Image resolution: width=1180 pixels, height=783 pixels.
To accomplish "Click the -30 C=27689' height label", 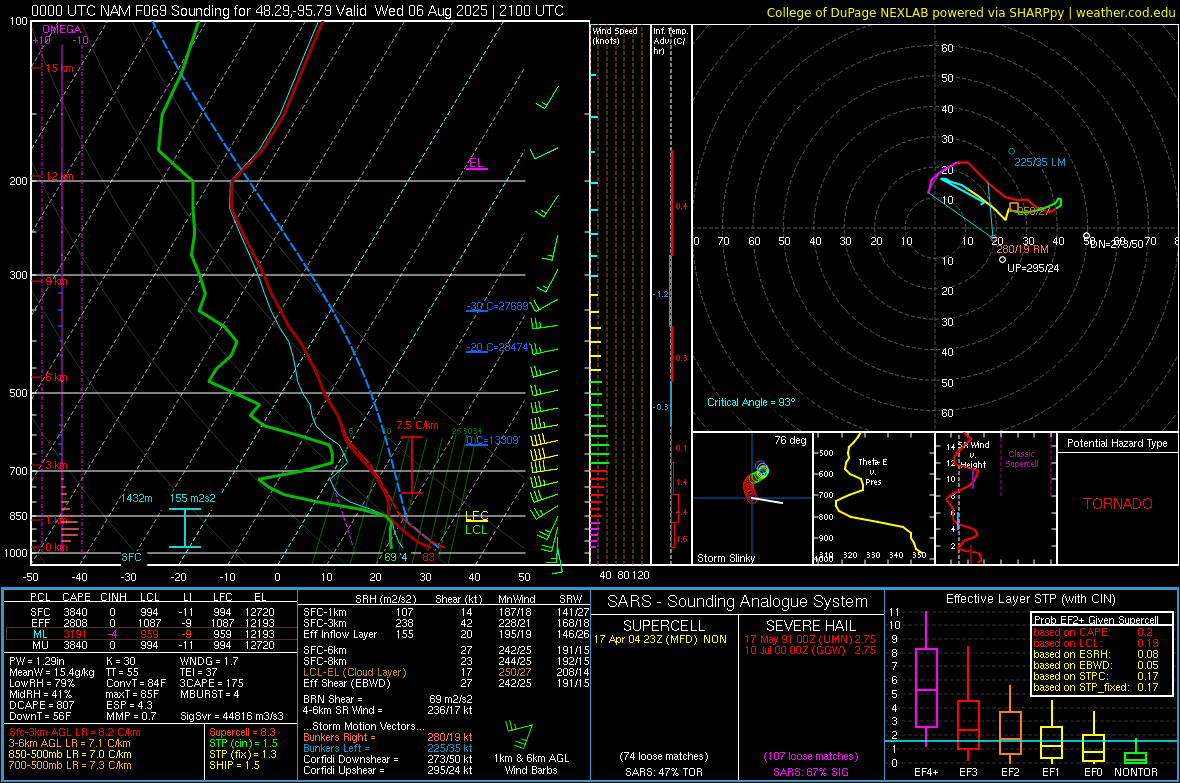I will click(497, 306).
